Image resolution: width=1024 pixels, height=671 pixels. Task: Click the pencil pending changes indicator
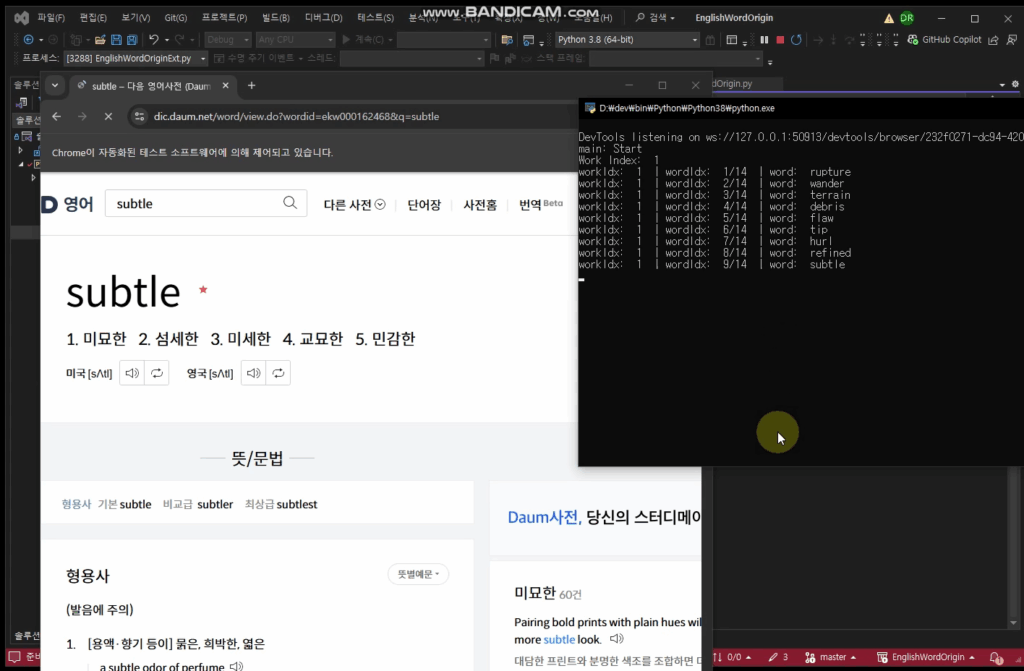778,657
